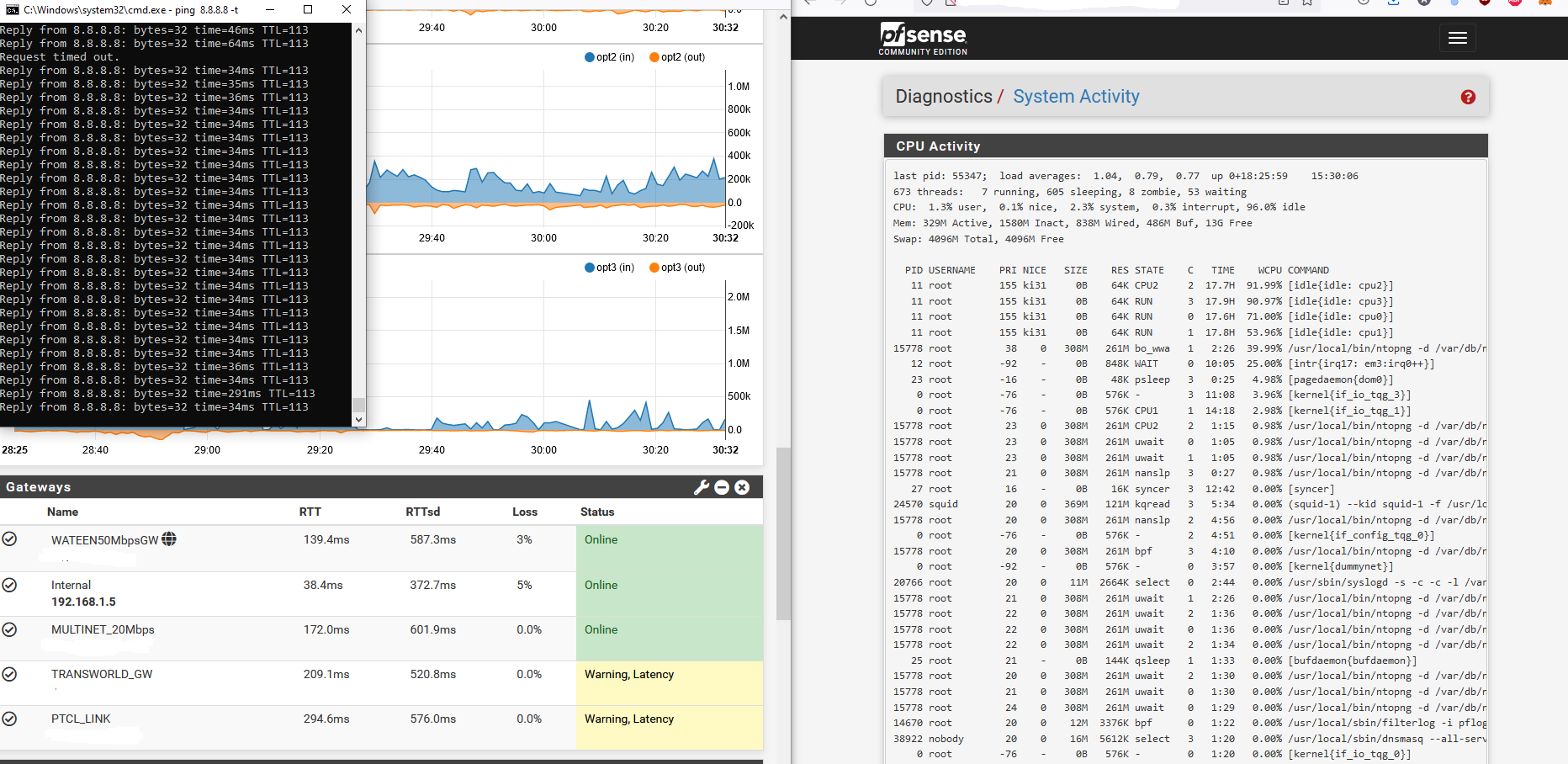Select the Internal gateway name
1568x764 pixels.
tap(71, 585)
